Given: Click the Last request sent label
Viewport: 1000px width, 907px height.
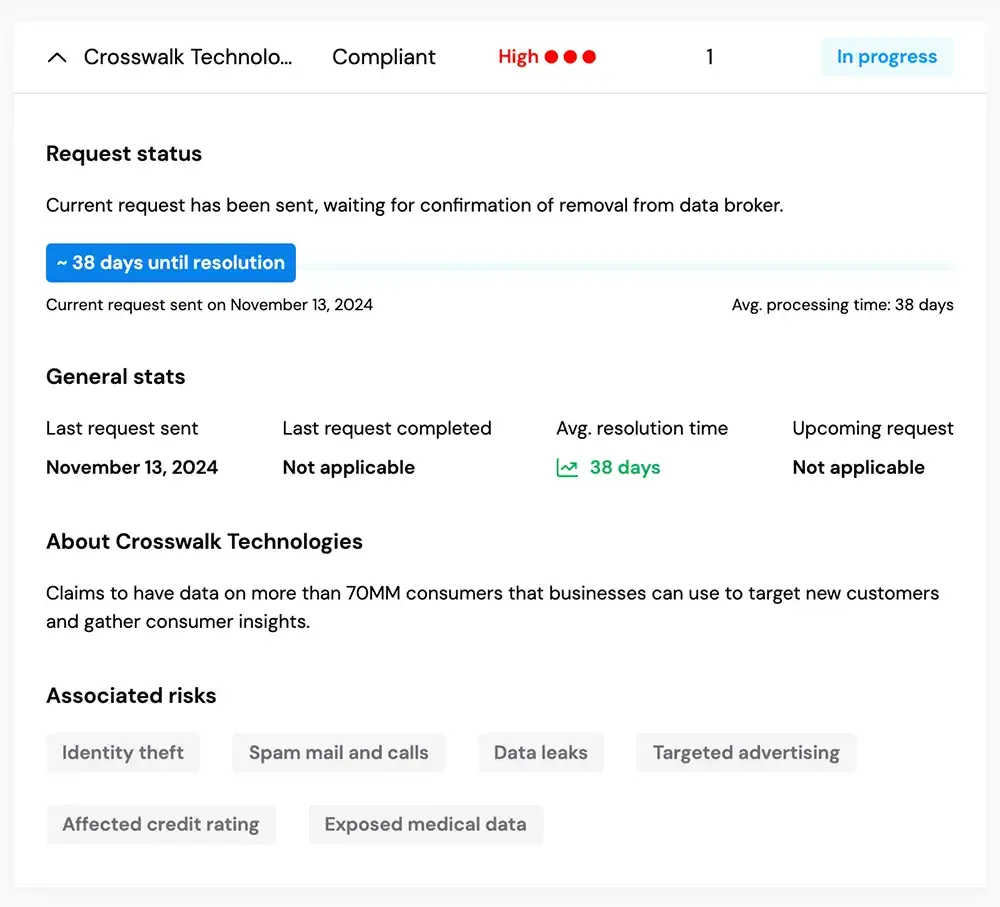Looking at the screenshot, I should 122,428.
